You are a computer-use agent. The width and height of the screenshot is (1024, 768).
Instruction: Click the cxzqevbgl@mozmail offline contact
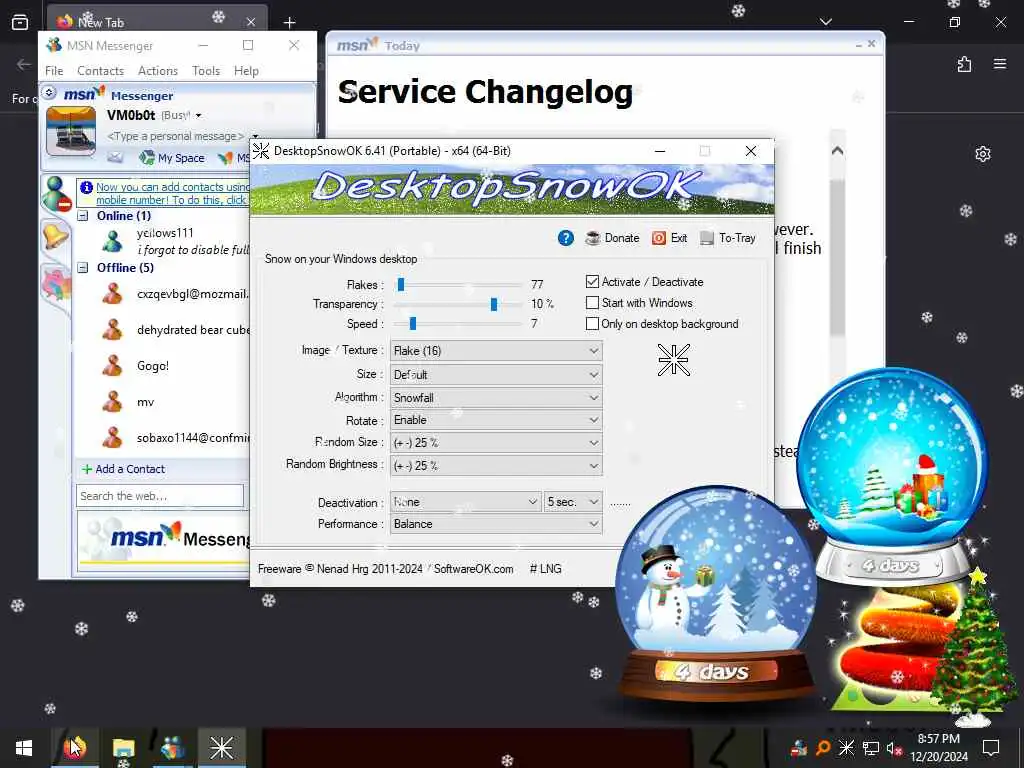176,294
